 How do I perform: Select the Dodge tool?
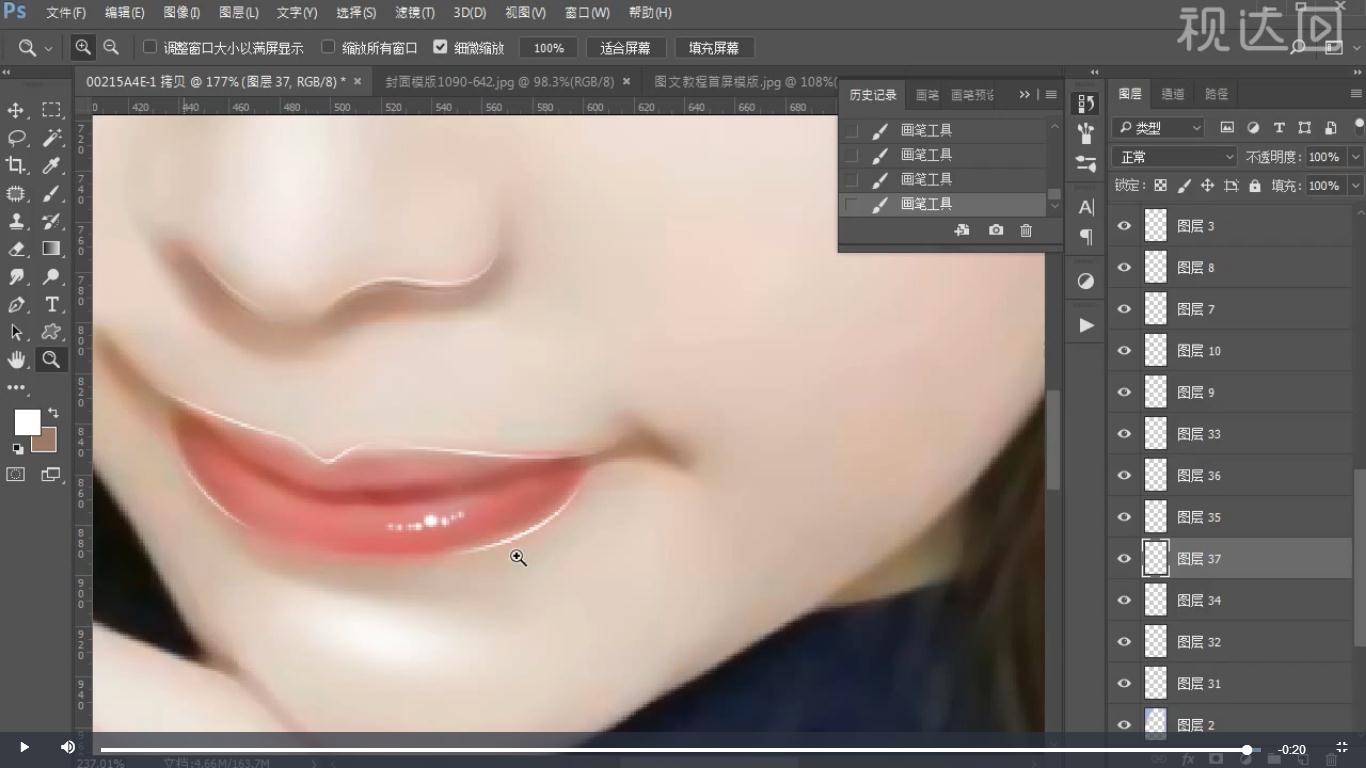tap(51, 277)
